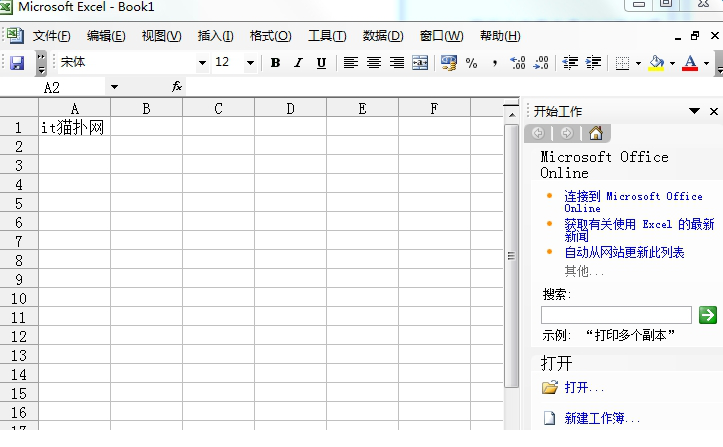Apply red Font Color
The image size is (723, 447).
[690, 63]
